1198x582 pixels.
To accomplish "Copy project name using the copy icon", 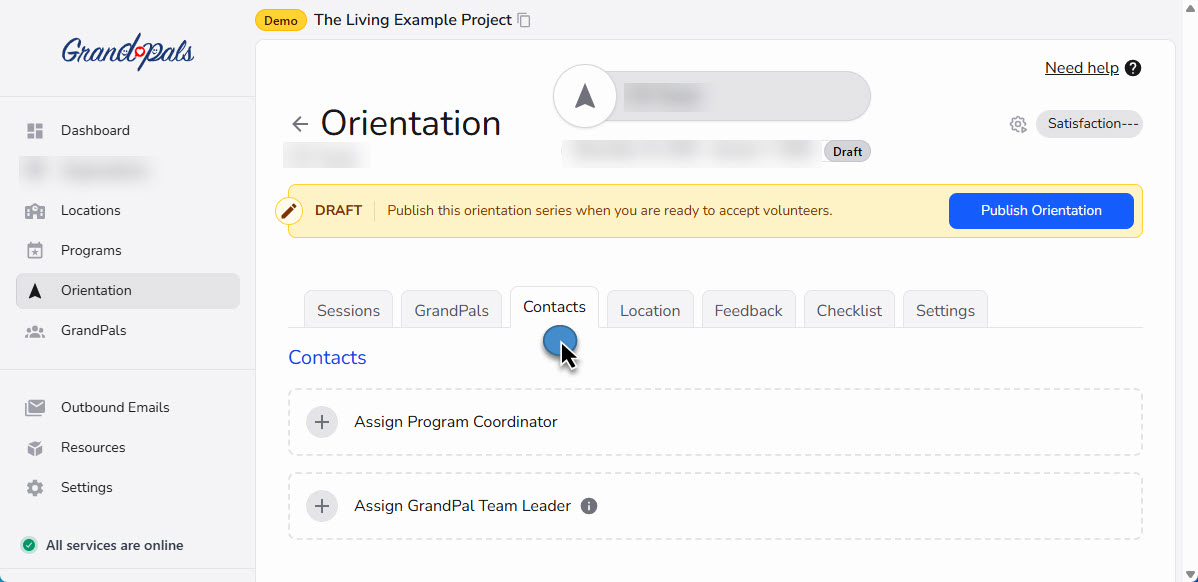I will (524, 20).
